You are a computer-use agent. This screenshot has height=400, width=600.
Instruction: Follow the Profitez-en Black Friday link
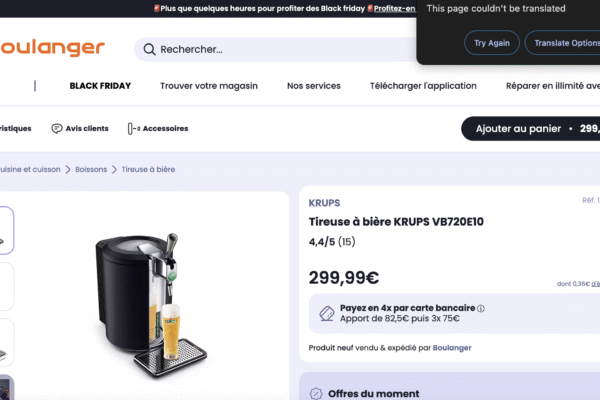395,8
